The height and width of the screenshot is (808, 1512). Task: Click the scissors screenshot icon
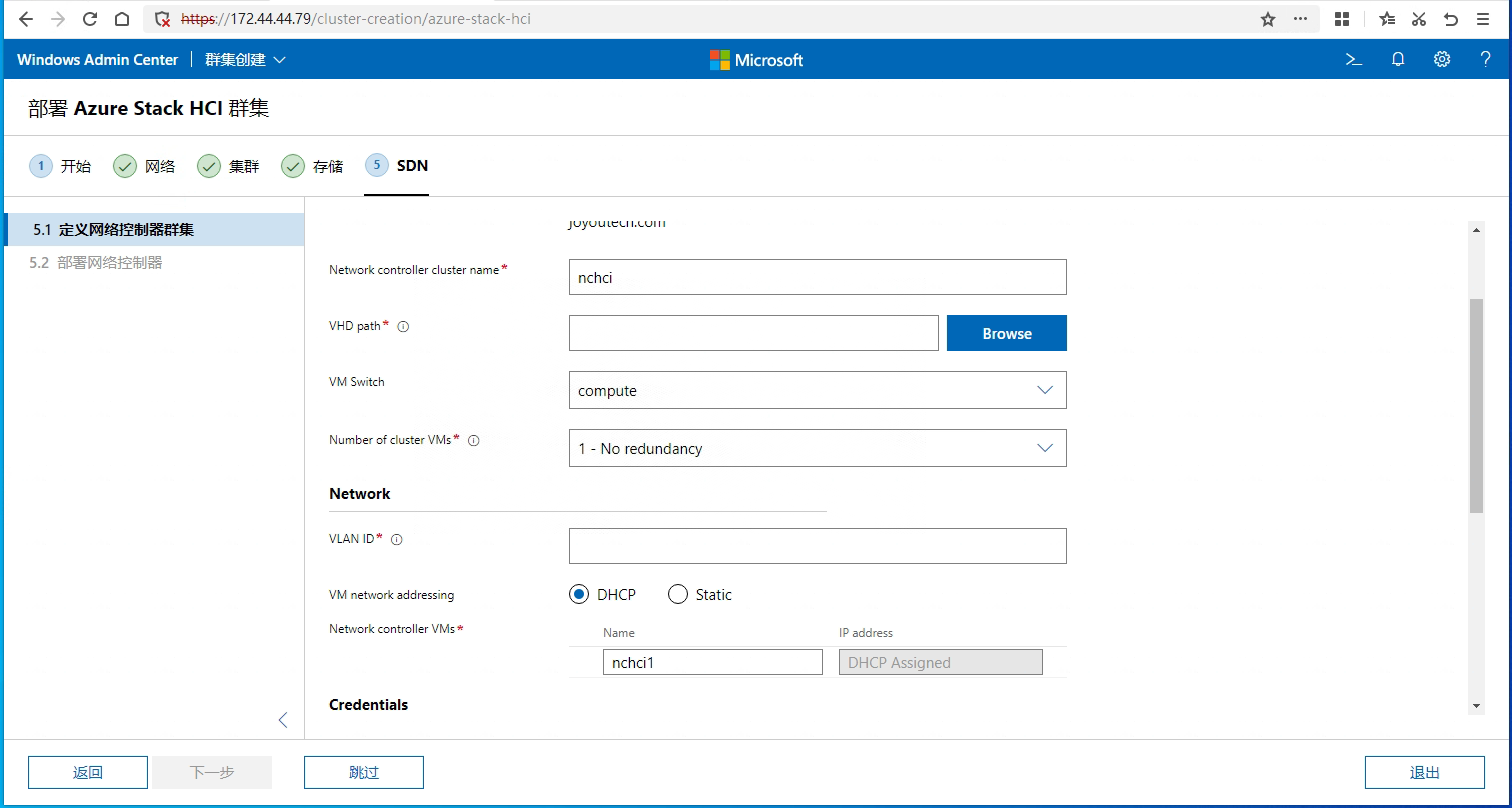[x=1418, y=19]
